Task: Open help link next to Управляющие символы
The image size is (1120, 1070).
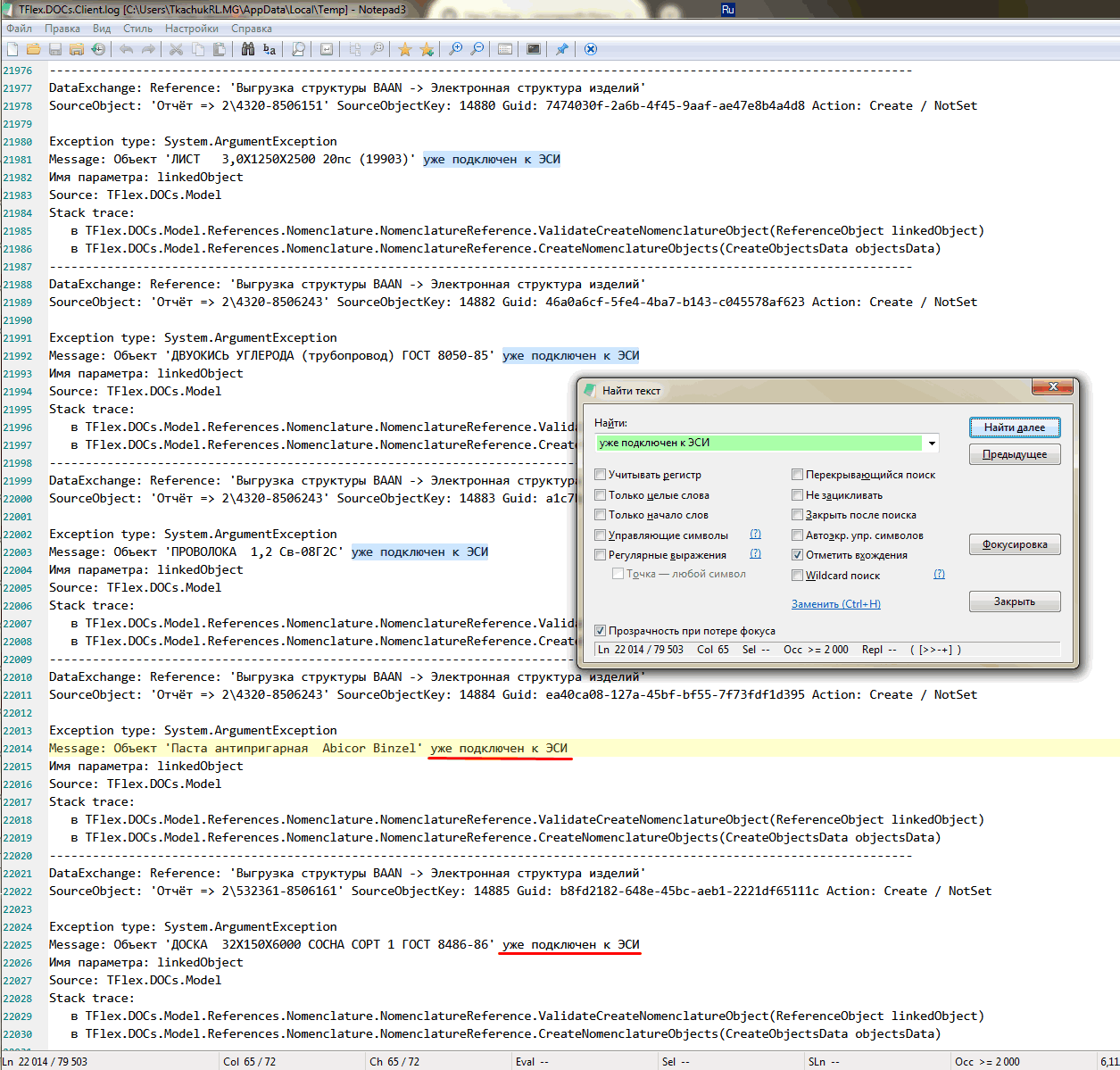Action: point(755,535)
